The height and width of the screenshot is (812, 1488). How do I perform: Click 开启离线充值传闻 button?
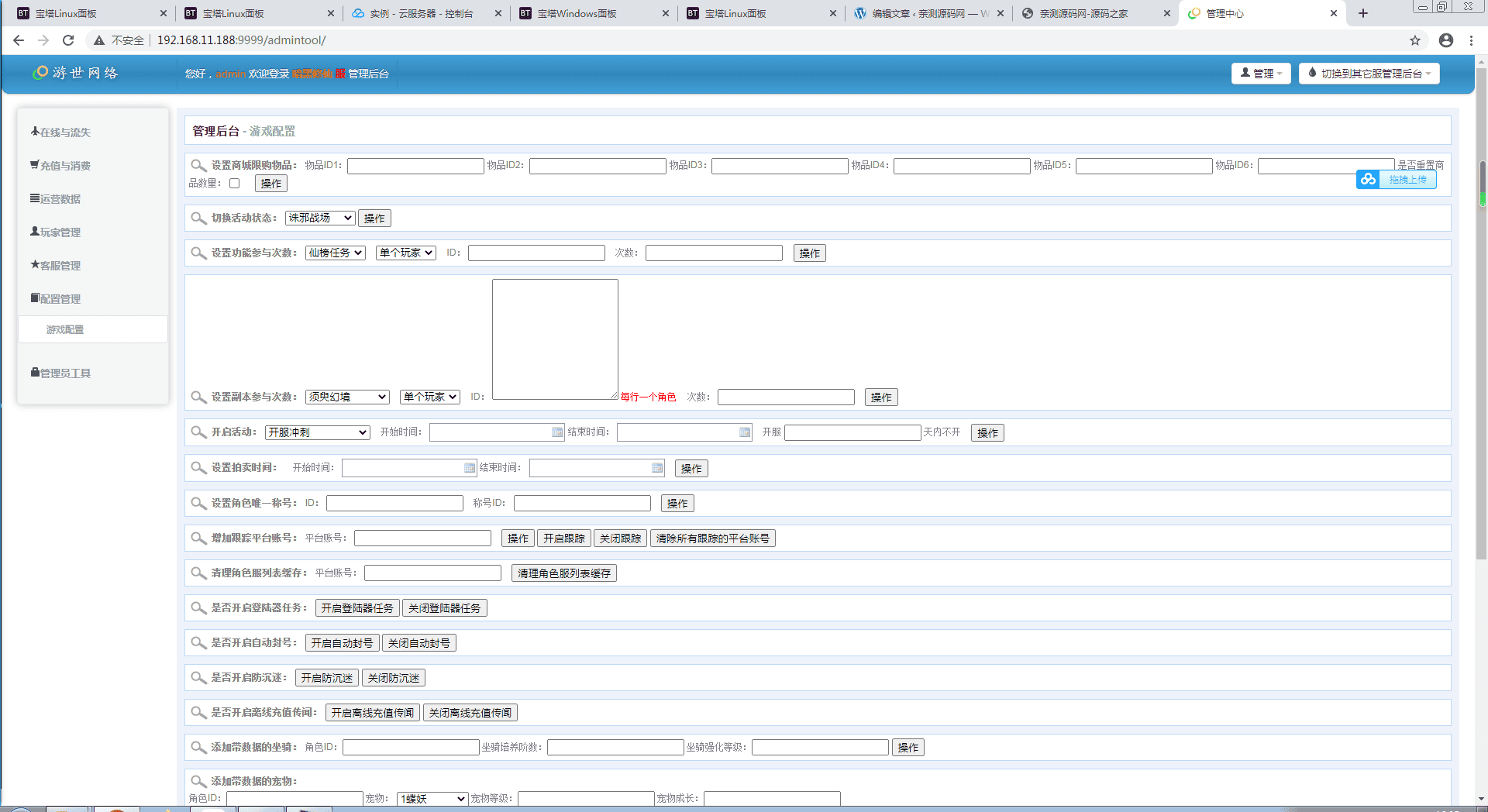pyautogui.click(x=373, y=713)
